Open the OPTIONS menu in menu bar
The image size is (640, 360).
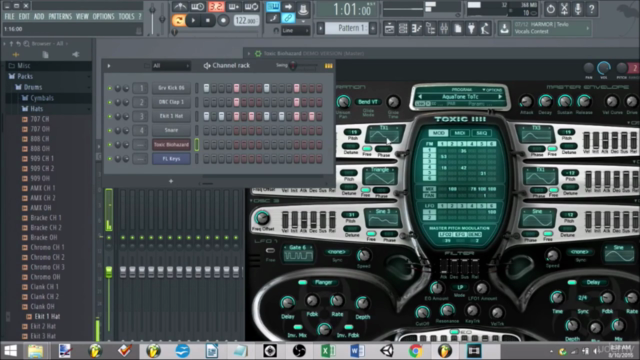103,17
